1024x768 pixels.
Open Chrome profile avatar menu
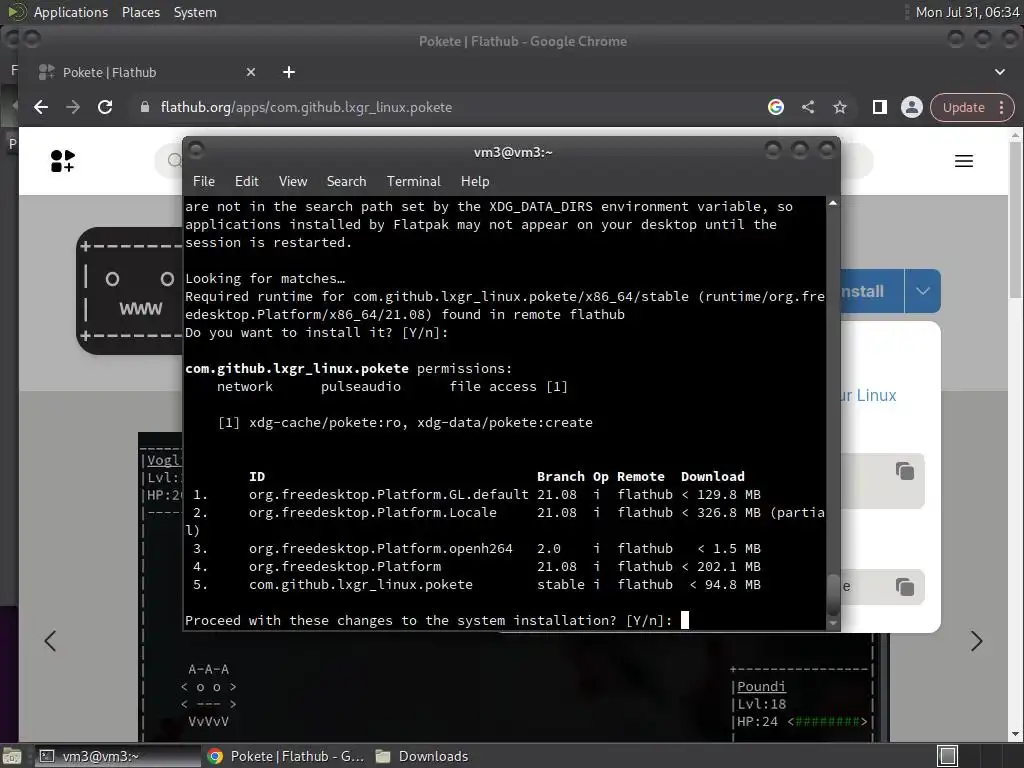(x=912, y=107)
